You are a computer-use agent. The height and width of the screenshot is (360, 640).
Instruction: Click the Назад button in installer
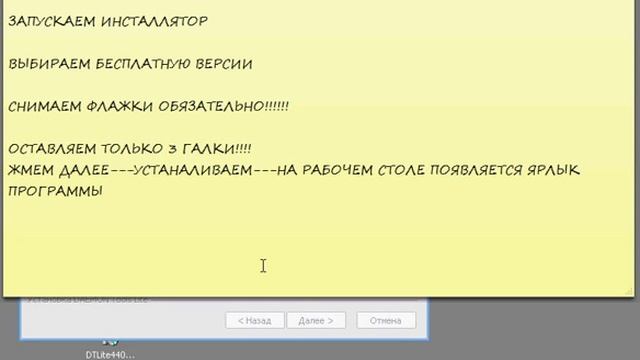pyautogui.click(x=255, y=321)
